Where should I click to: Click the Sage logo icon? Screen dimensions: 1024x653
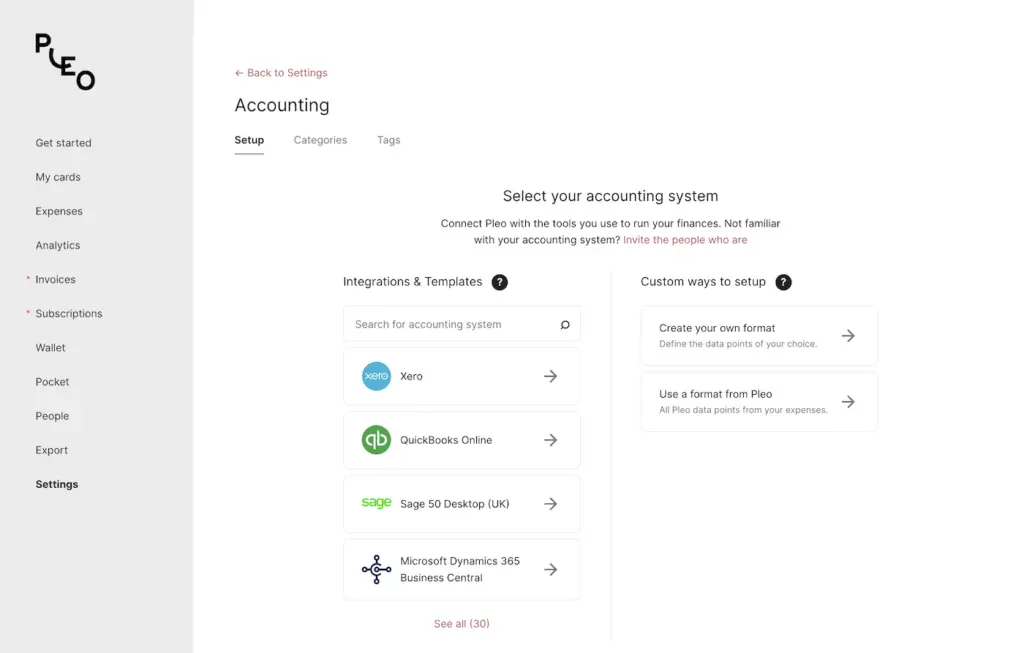[376, 503]
